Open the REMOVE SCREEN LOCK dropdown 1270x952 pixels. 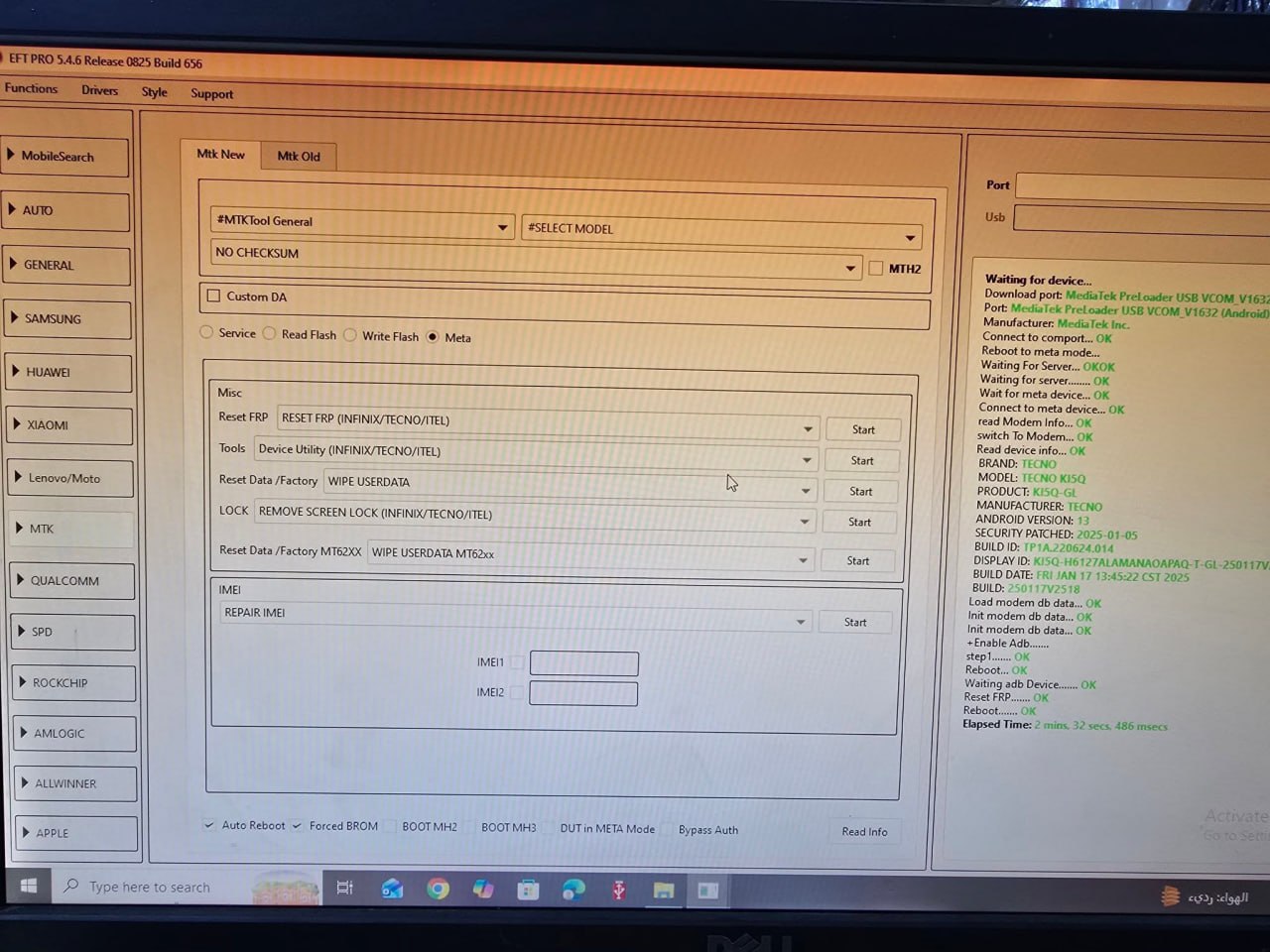[x=535, y=516]
